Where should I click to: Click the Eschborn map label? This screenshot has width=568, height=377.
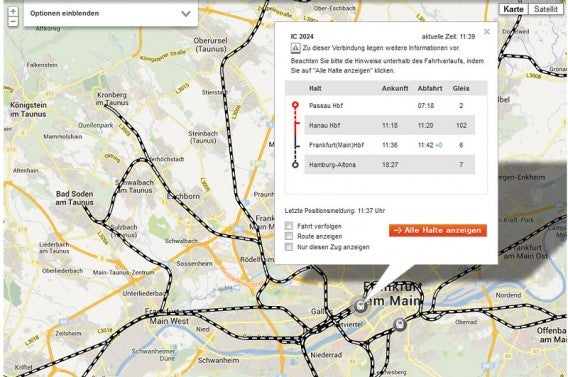pyautogui.click(x=183, y=196)
